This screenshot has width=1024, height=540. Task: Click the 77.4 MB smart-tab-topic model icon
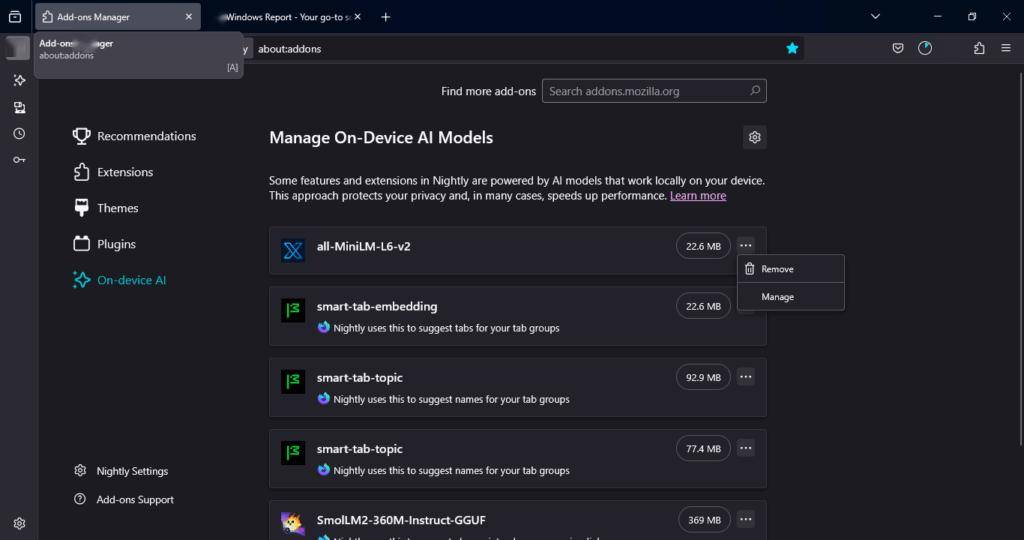pos(293,453)
